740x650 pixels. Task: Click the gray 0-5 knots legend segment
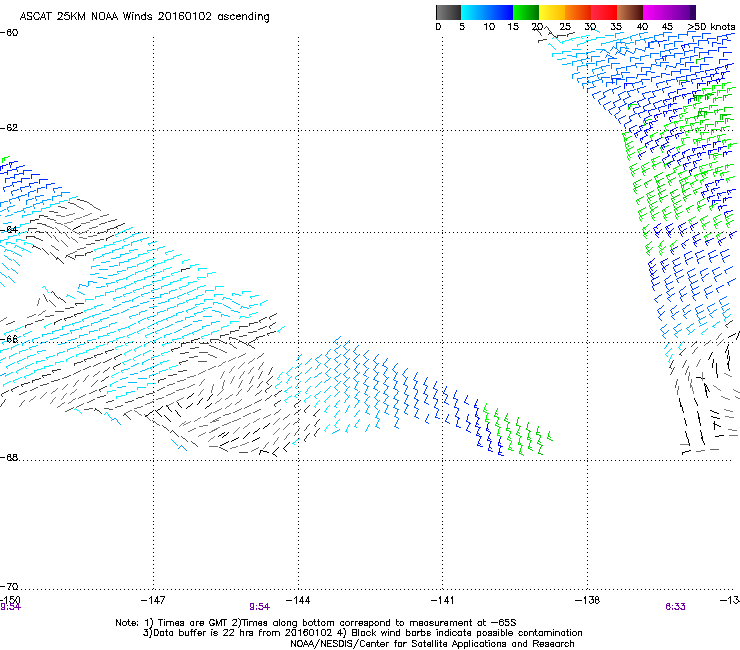(448, 12)
